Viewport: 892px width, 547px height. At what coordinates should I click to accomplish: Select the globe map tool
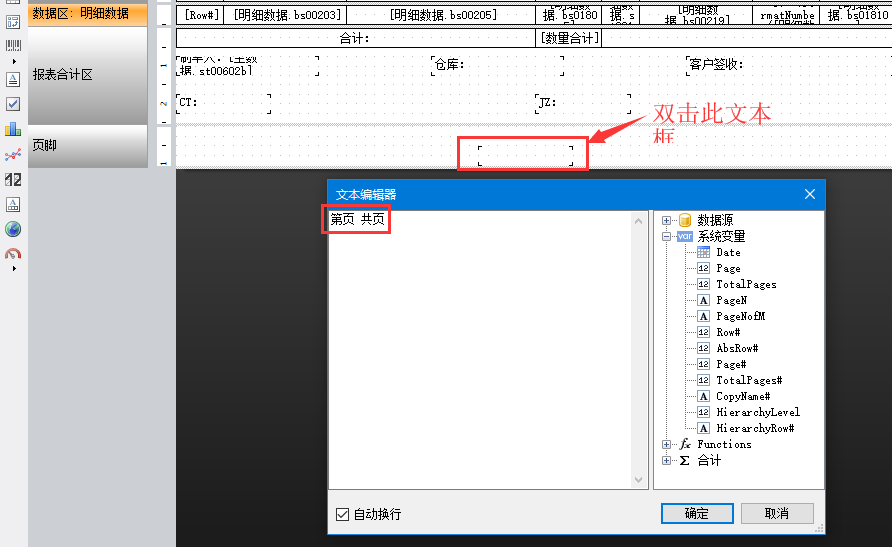(x=13, y=229)
